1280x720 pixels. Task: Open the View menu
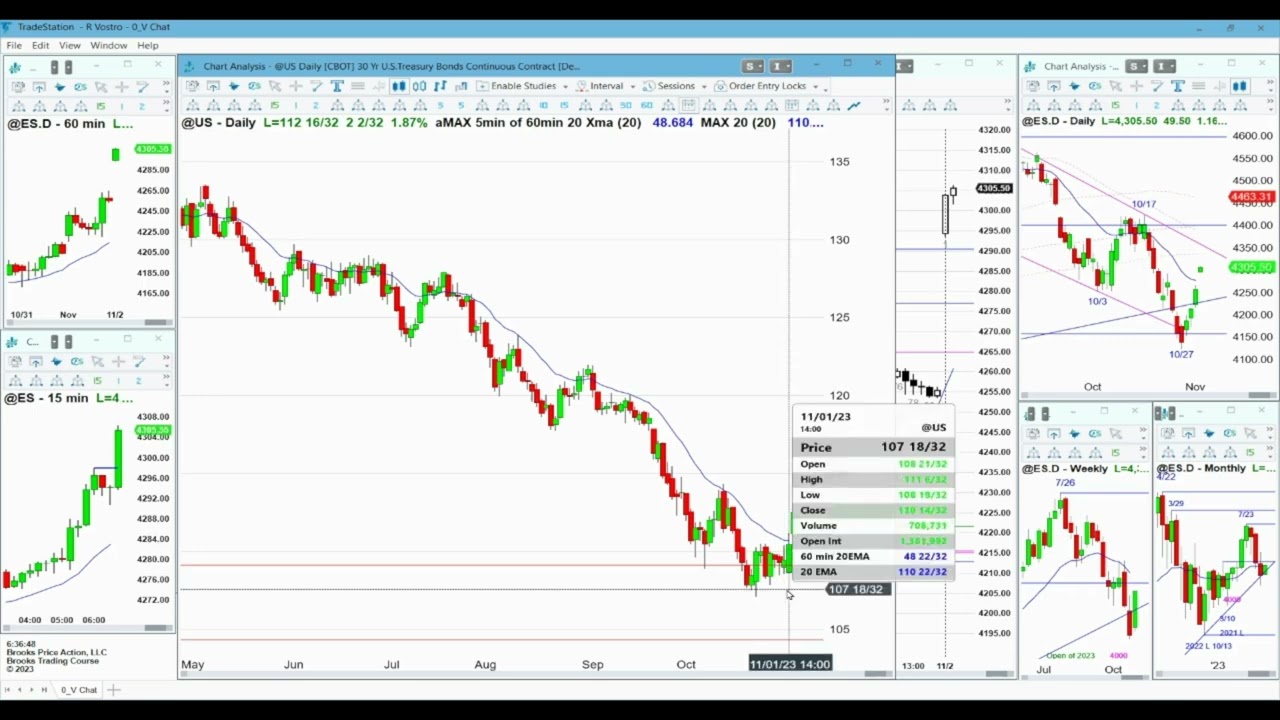(x=70, y=46)
